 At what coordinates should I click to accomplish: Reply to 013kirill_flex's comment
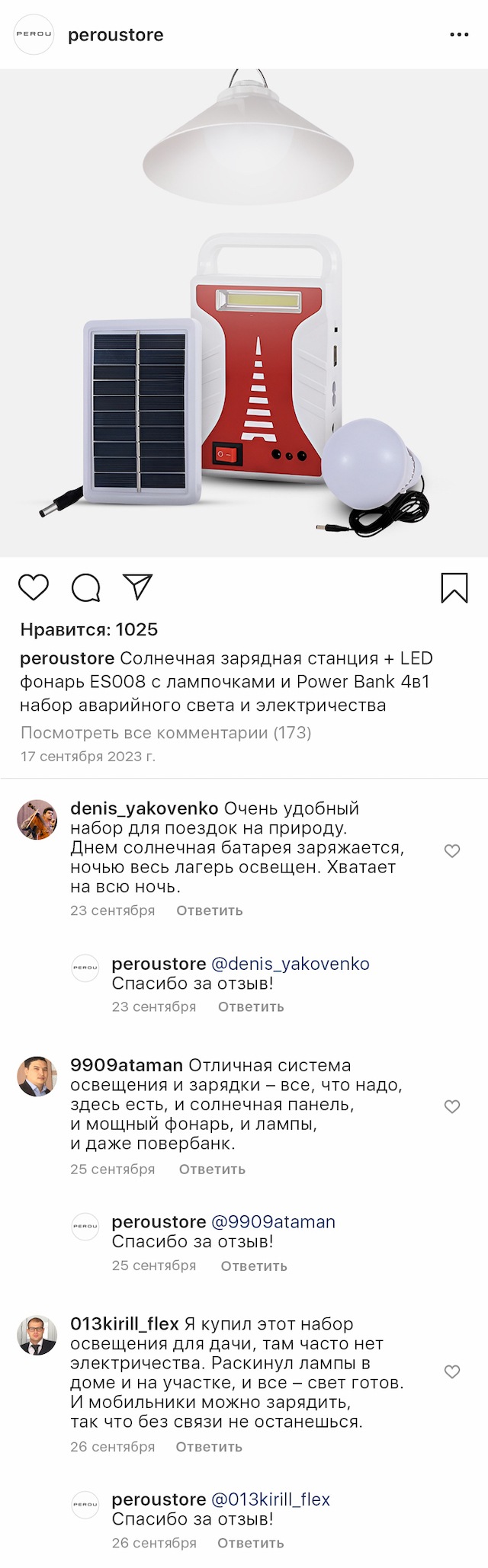tap(209, 1446)
